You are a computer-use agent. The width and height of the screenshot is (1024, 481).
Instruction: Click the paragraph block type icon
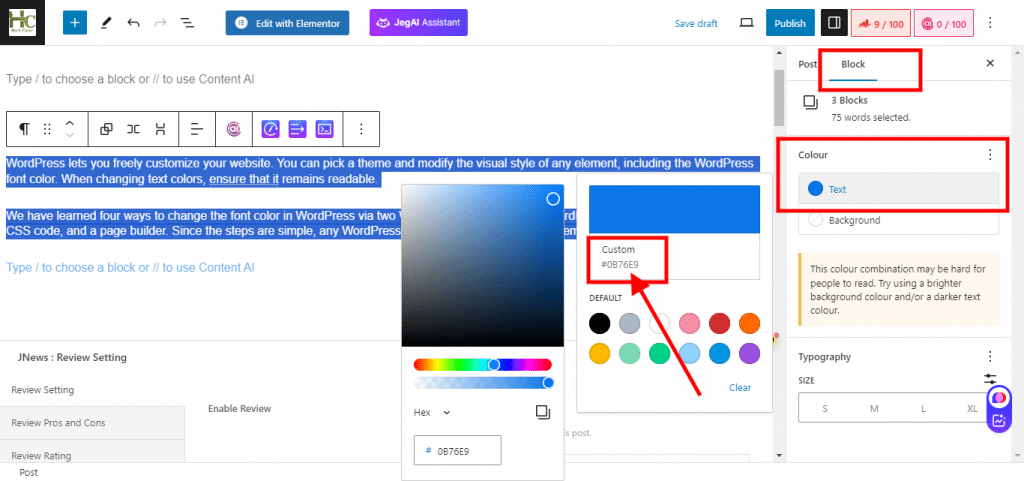click(x=24, y=129)
